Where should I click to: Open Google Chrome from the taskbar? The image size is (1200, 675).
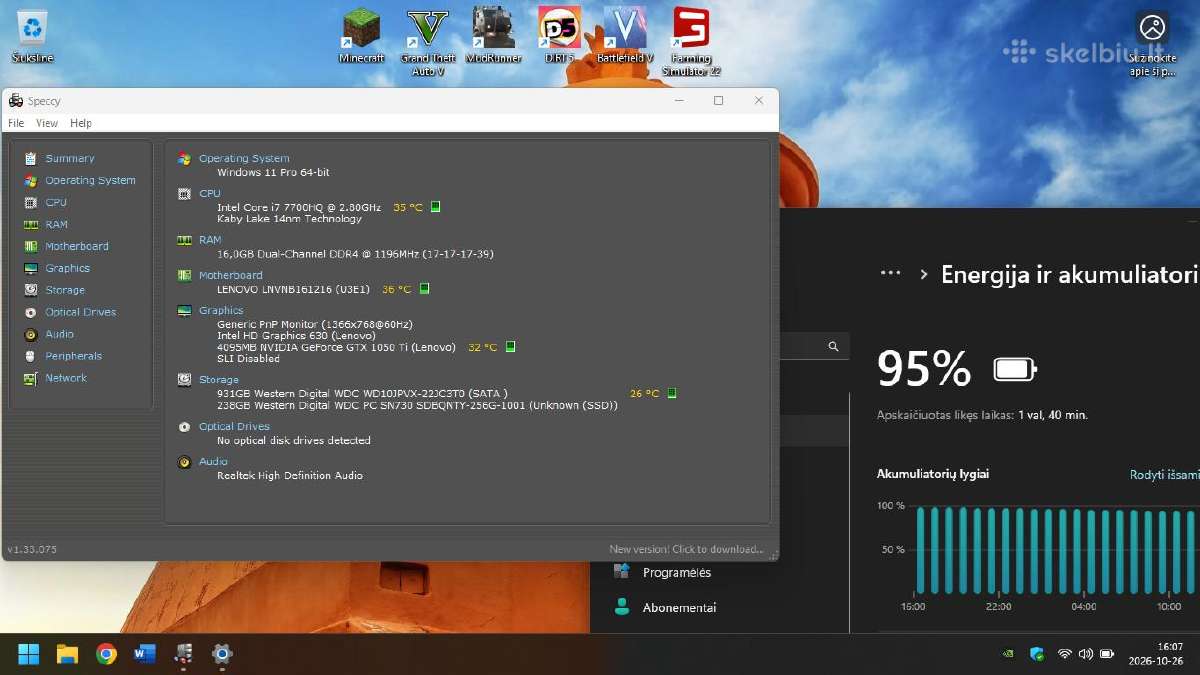point(106,654)
